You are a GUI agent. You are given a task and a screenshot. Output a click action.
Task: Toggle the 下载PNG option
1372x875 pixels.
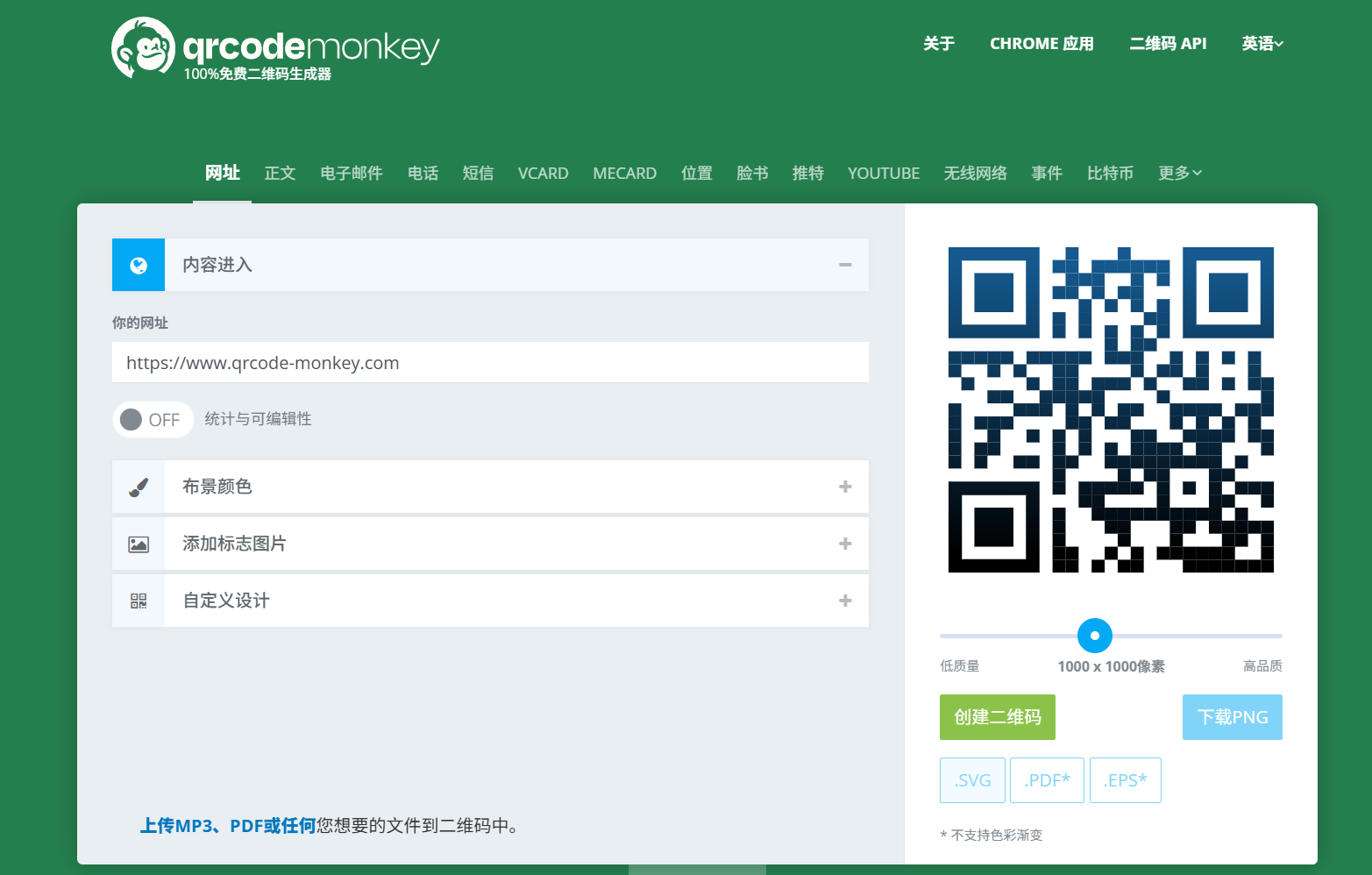pos(1232,717)
